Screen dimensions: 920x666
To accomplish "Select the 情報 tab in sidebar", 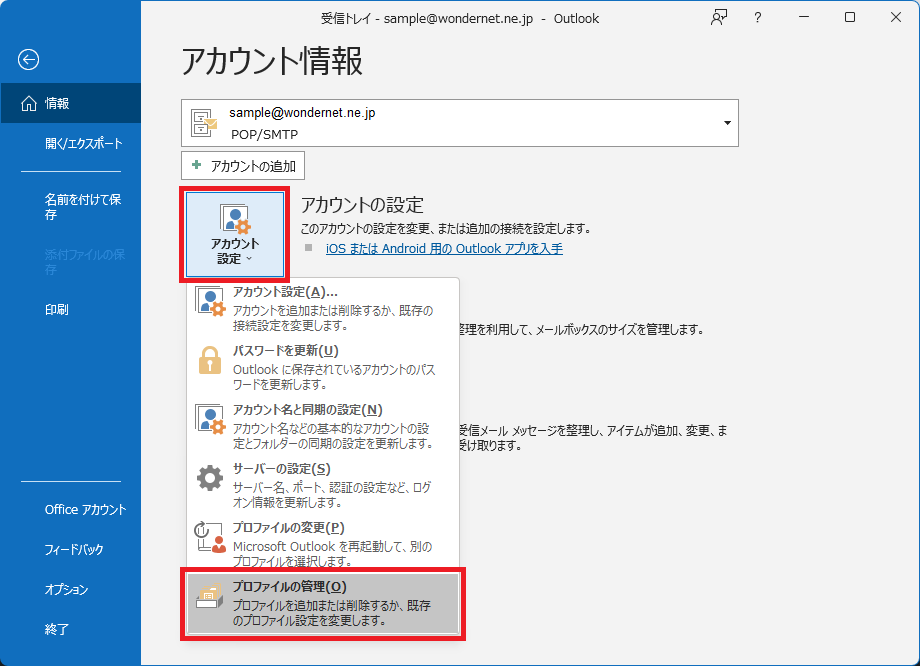I will [x=70, y=103].
